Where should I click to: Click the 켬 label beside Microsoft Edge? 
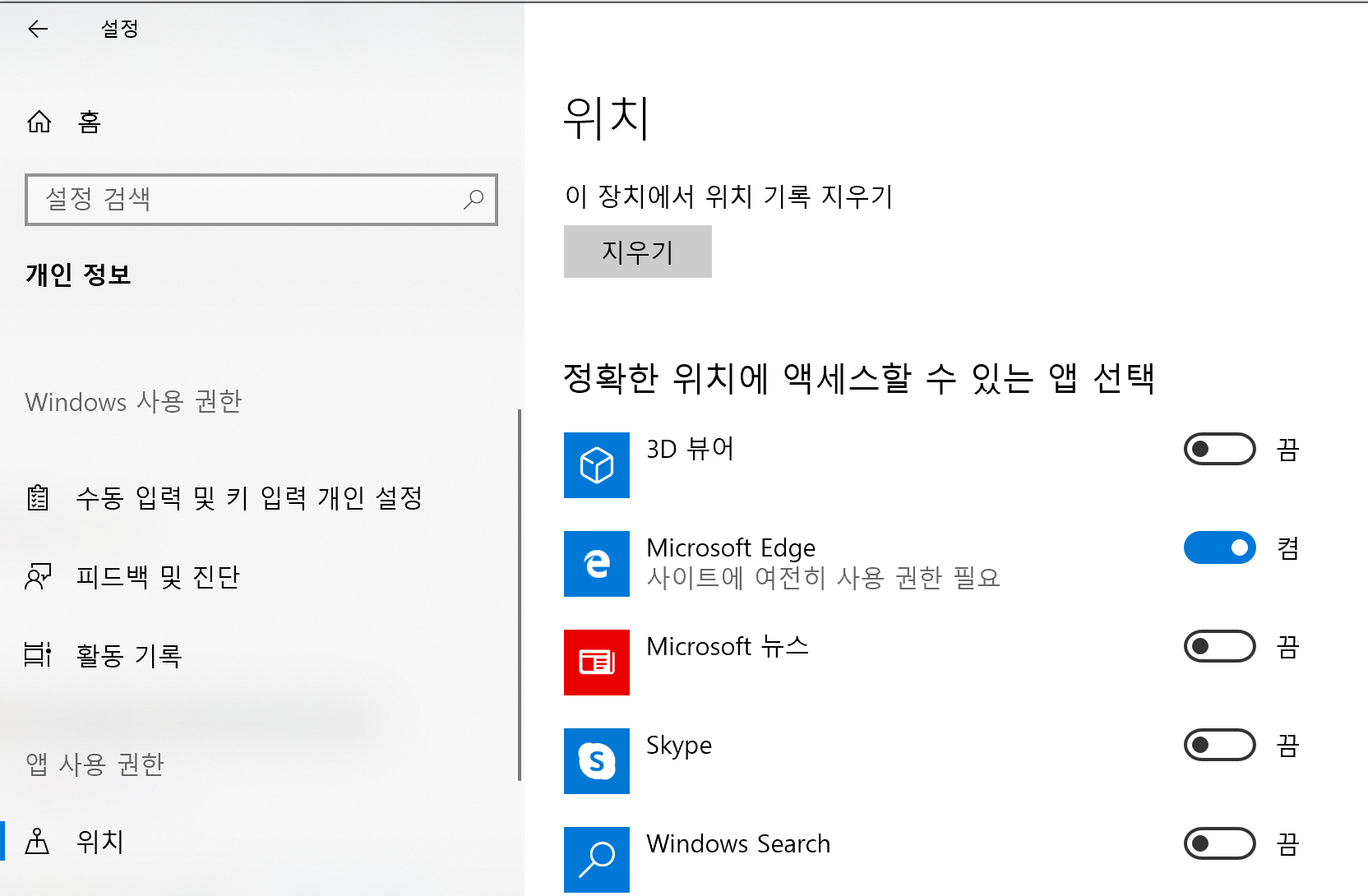pos(1288,547)
